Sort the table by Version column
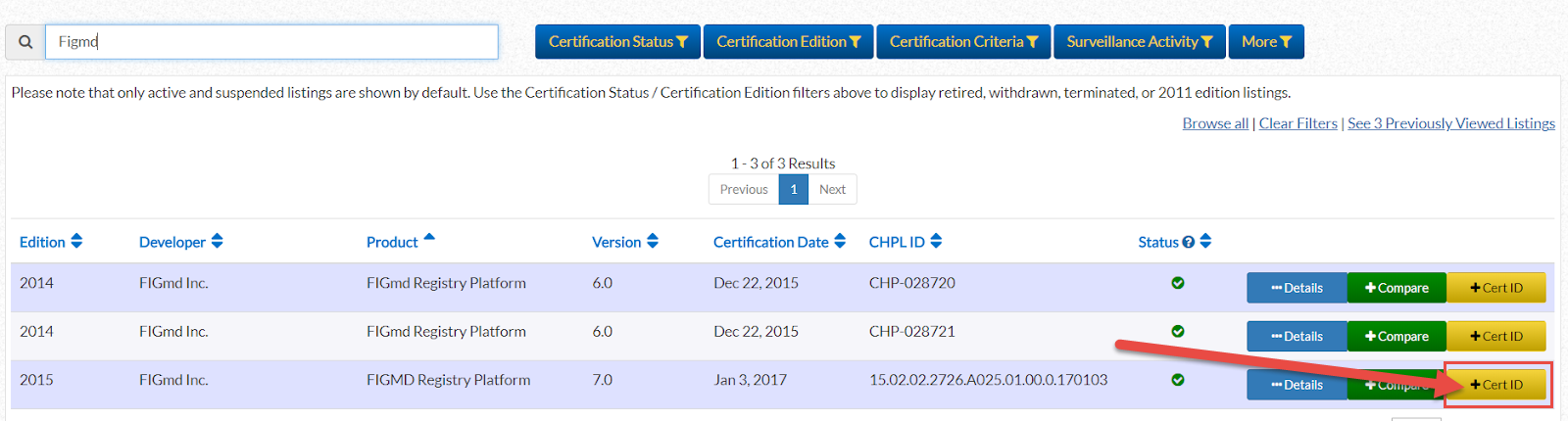This screenshot has height=421, width=1568. pyautogui.click(x=625, y=242)
